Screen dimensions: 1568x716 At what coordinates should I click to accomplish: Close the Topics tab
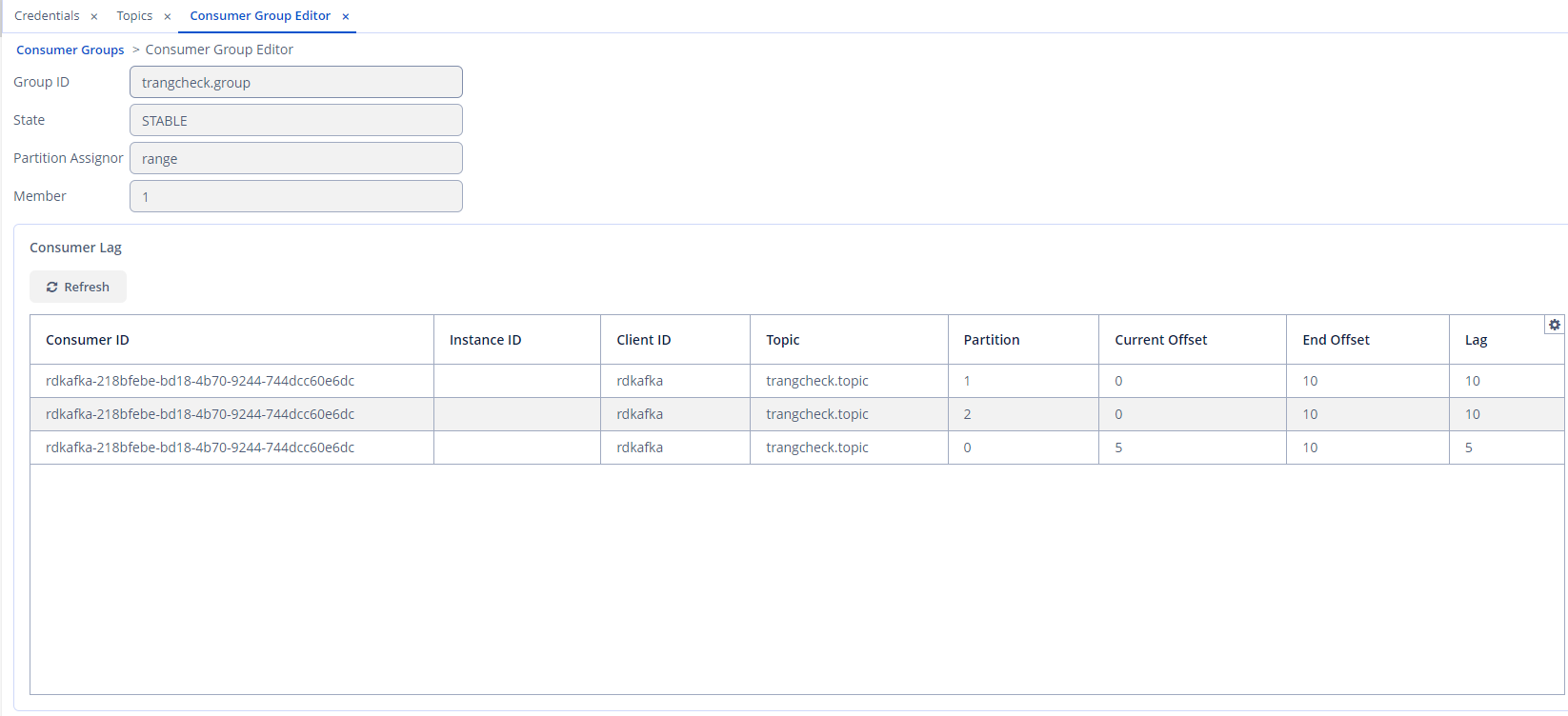click(168, 16)
